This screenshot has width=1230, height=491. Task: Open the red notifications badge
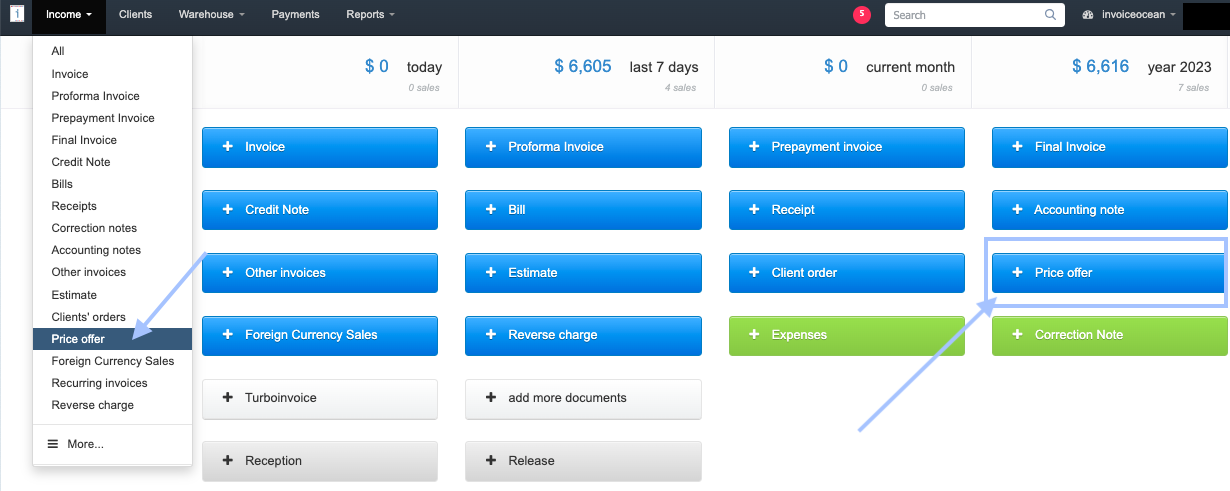pyautogui.click(x=861, y=14)
